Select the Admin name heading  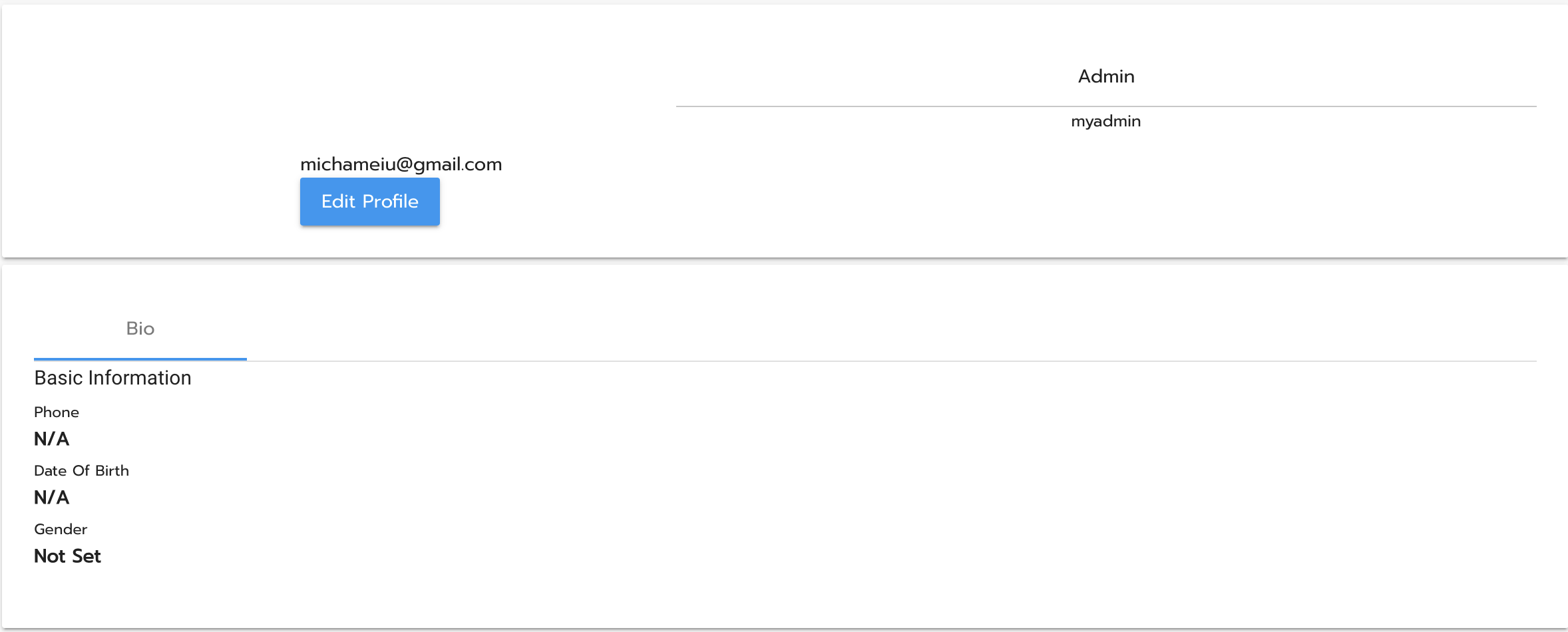coord(1105,77)
